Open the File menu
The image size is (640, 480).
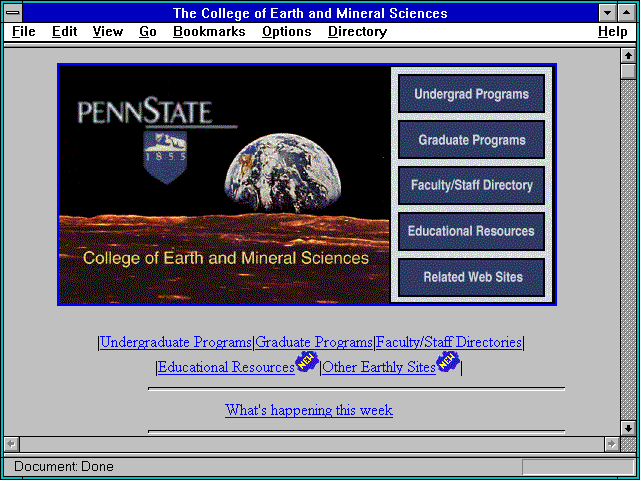pyautogui.click(x=24, y=32)
